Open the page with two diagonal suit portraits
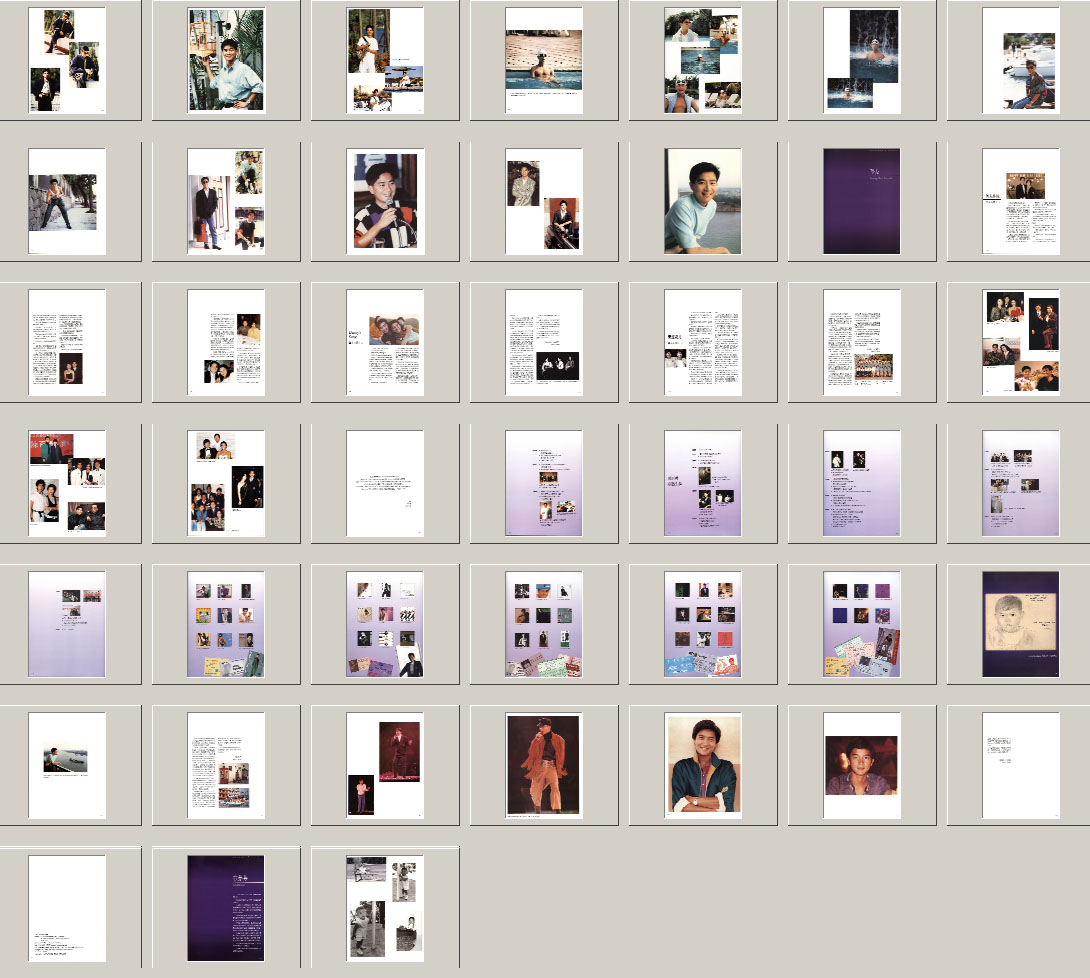Screen dimensions: 1090x978 coord(544,201)
